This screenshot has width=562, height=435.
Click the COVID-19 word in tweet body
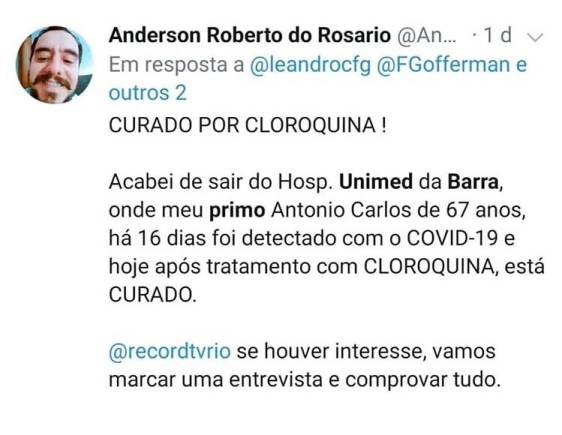click(x=452, y=238)
